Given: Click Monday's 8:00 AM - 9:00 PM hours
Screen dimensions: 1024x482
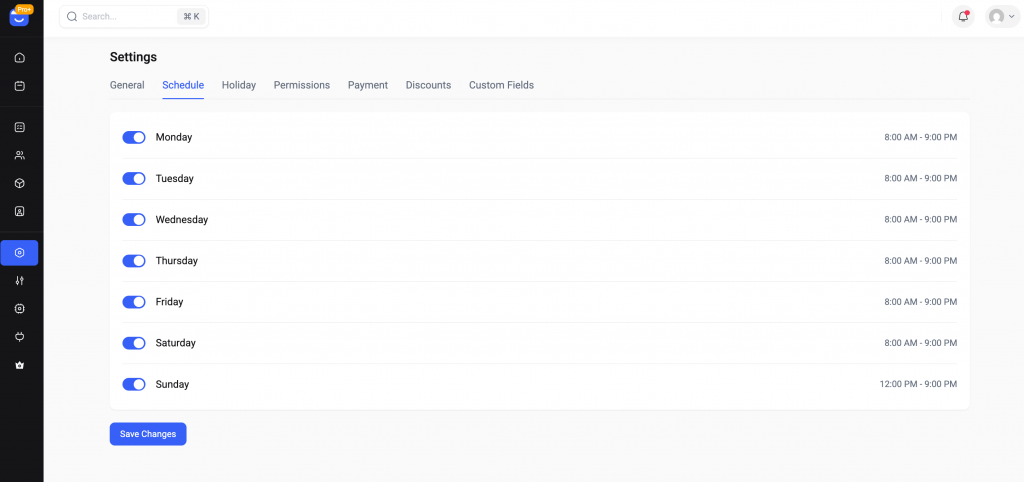Looking at the screenshot, I should pyautogui.click(x=921, y=137).
